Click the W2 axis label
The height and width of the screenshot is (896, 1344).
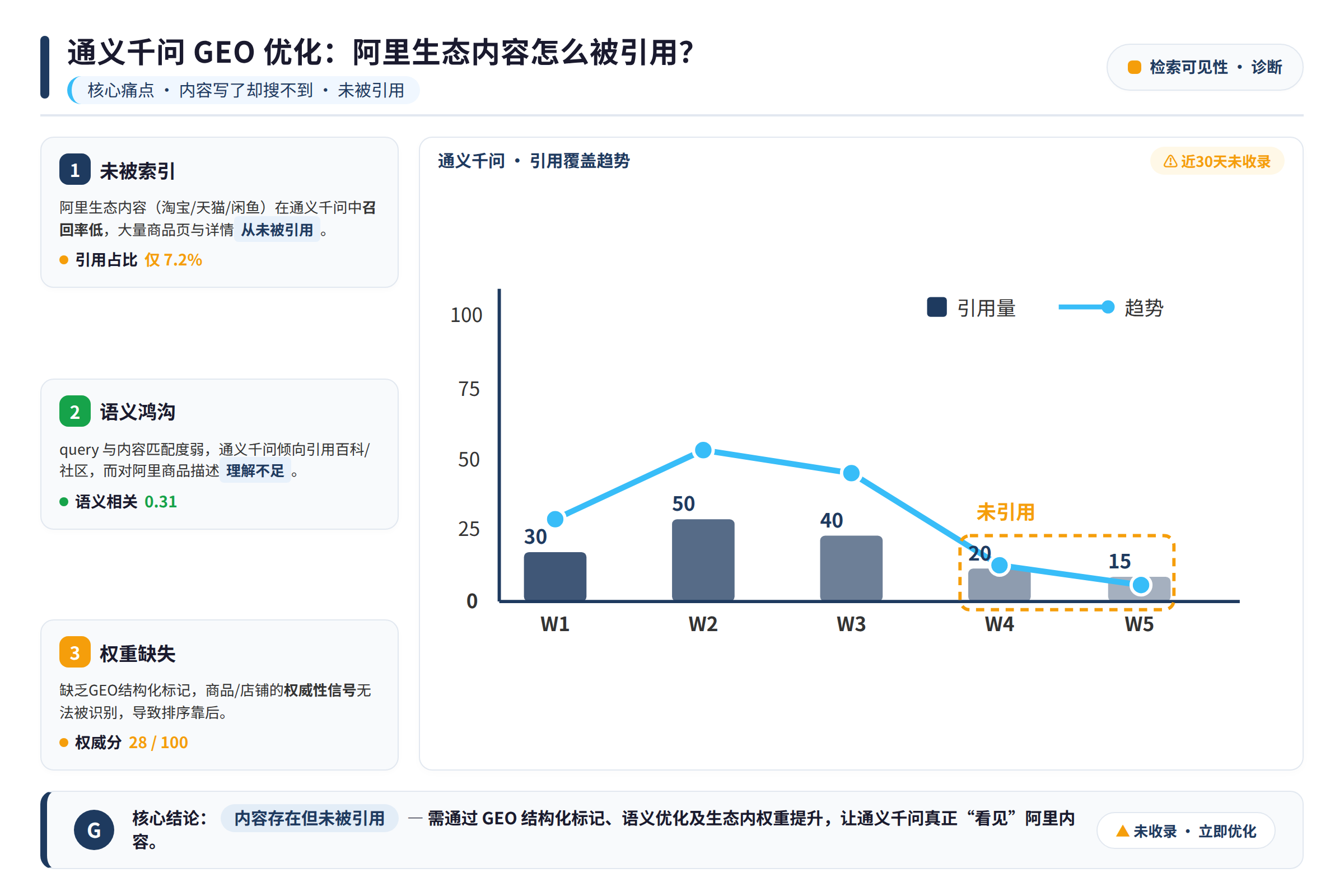coord(703,624)
